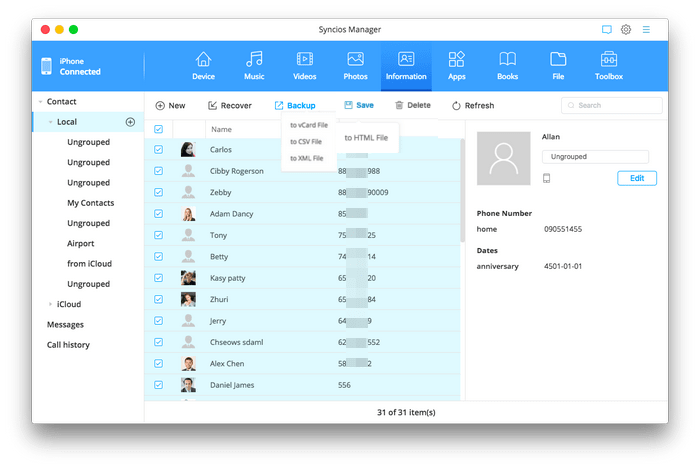The width and height of the screenshot is (700, 469).
Task: Open settings gear in title bar
Action: (626, 29)
